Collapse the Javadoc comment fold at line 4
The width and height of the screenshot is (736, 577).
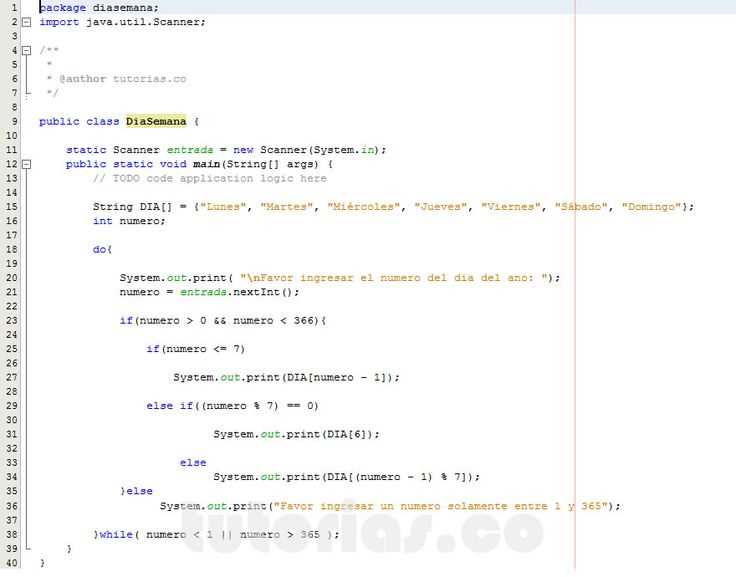(27, 50)
